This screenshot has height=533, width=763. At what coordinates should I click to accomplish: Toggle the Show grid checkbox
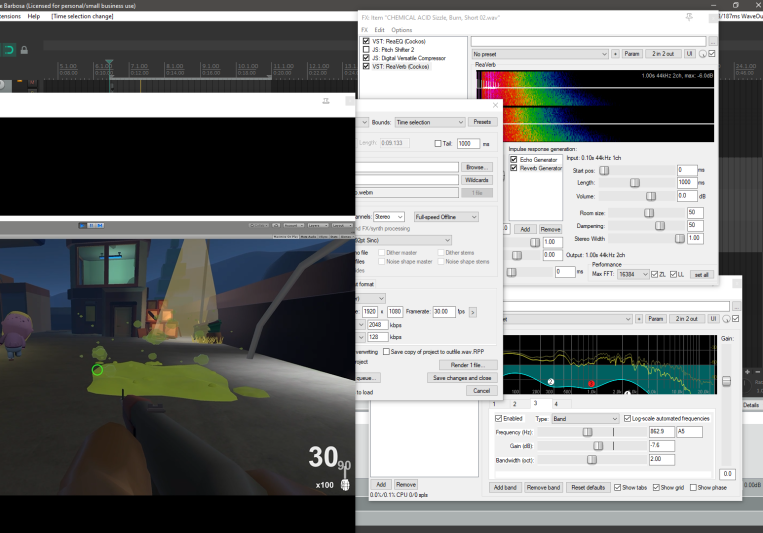[x=656, y=487]
